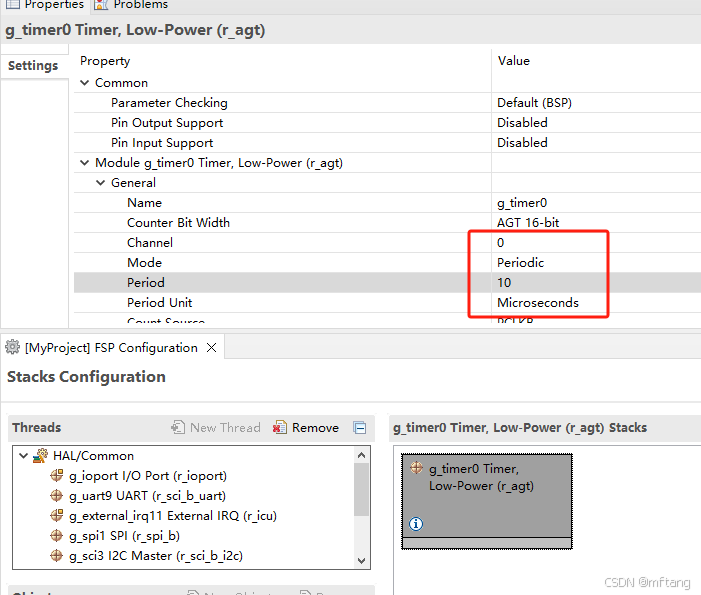Edit the Name value g_timer0

coord(522,203)
